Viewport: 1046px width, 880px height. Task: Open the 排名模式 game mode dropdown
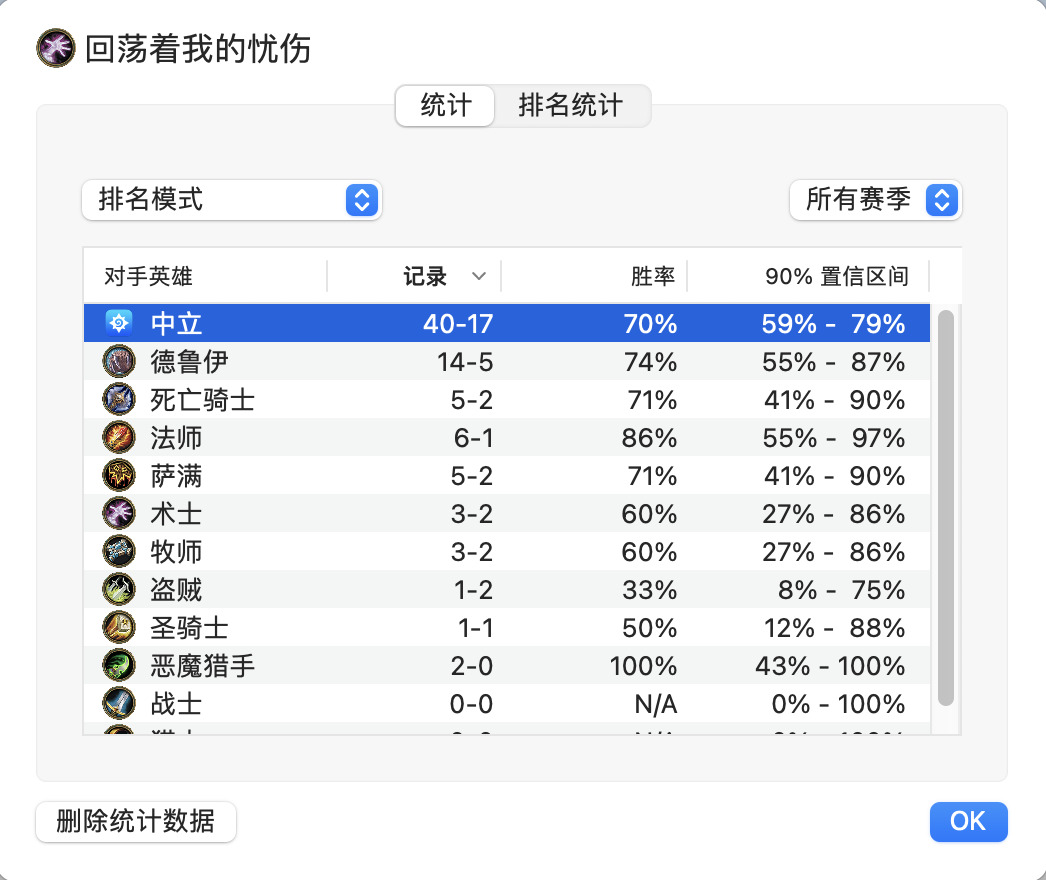(x=231, y=199)
